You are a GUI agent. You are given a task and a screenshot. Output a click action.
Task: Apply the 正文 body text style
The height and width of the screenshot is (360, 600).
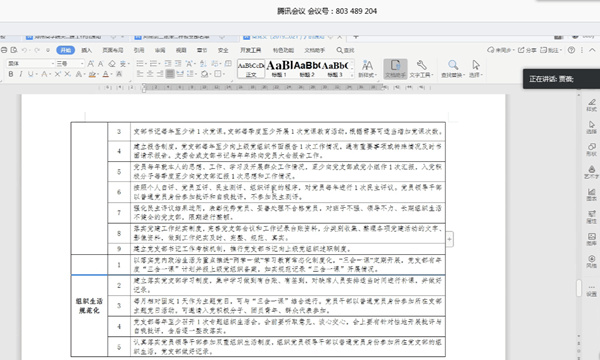pyautogui.click(x=251, y=69)
